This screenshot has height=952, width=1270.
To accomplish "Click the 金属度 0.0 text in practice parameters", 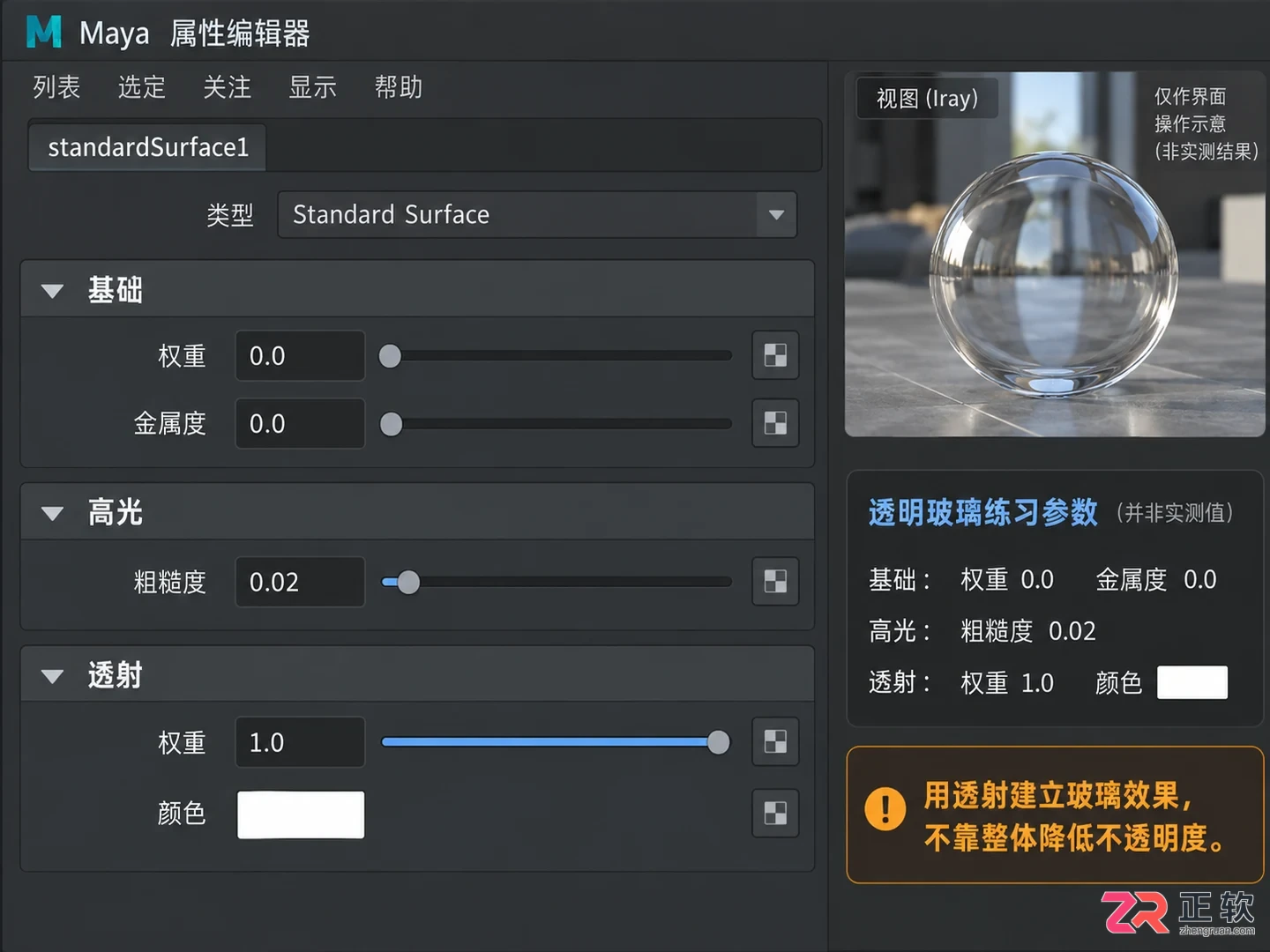I will [1156, 579].
